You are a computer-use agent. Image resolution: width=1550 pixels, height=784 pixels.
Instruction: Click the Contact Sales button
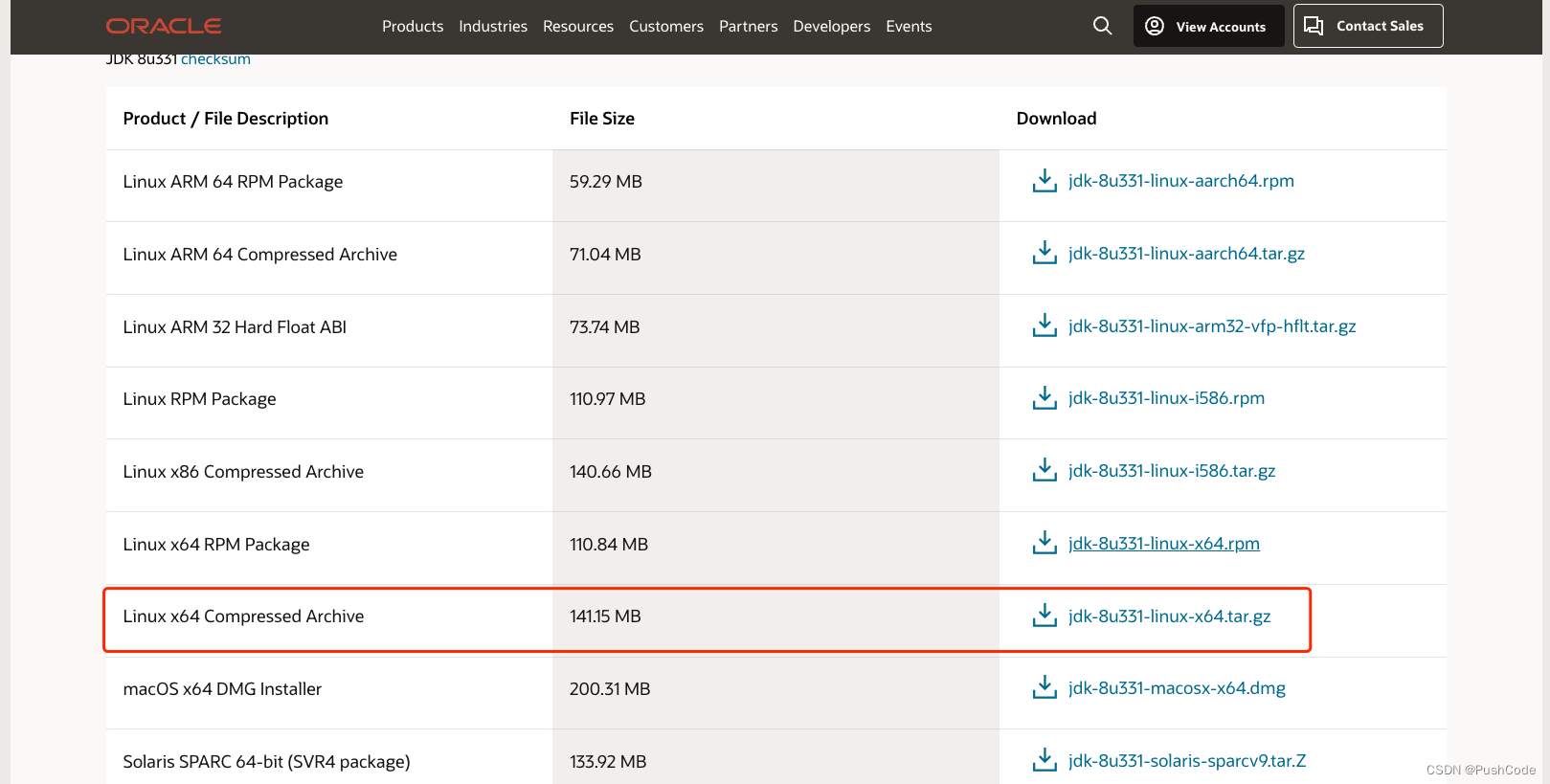tap(1368, 26)
